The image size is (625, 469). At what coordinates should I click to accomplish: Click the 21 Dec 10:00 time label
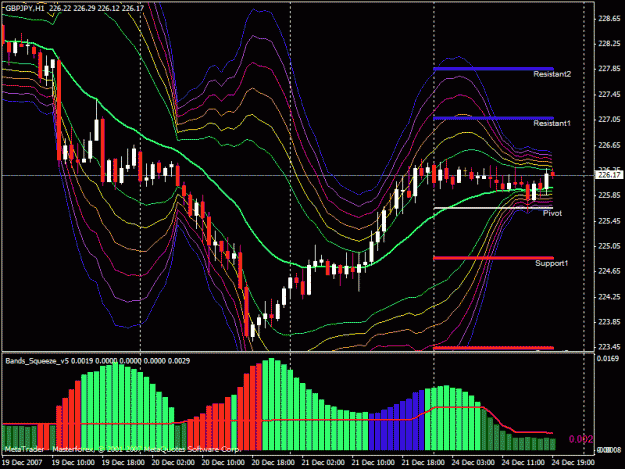point(373,463)
